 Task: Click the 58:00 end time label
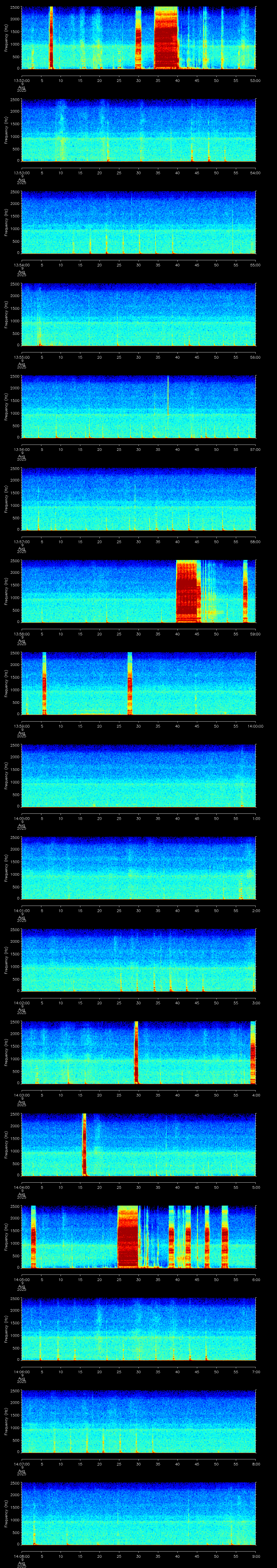click(255, 542)
